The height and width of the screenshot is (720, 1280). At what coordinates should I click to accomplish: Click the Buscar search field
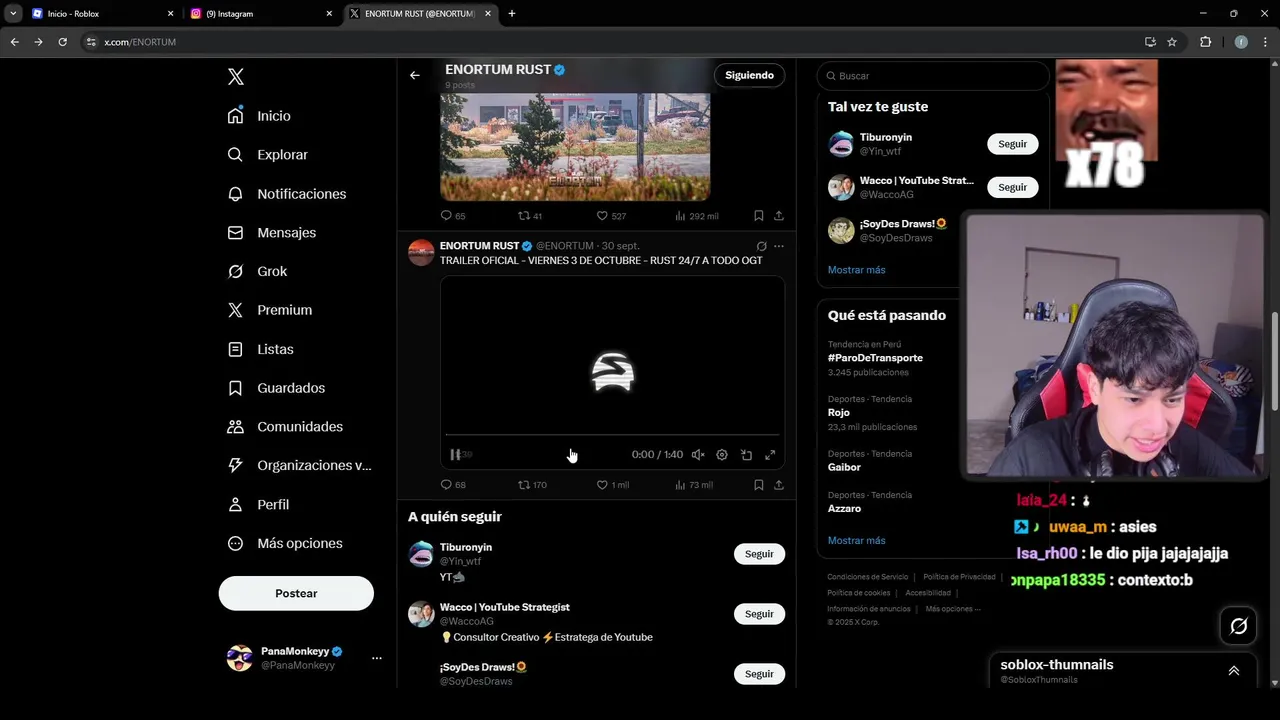(933, 76)
